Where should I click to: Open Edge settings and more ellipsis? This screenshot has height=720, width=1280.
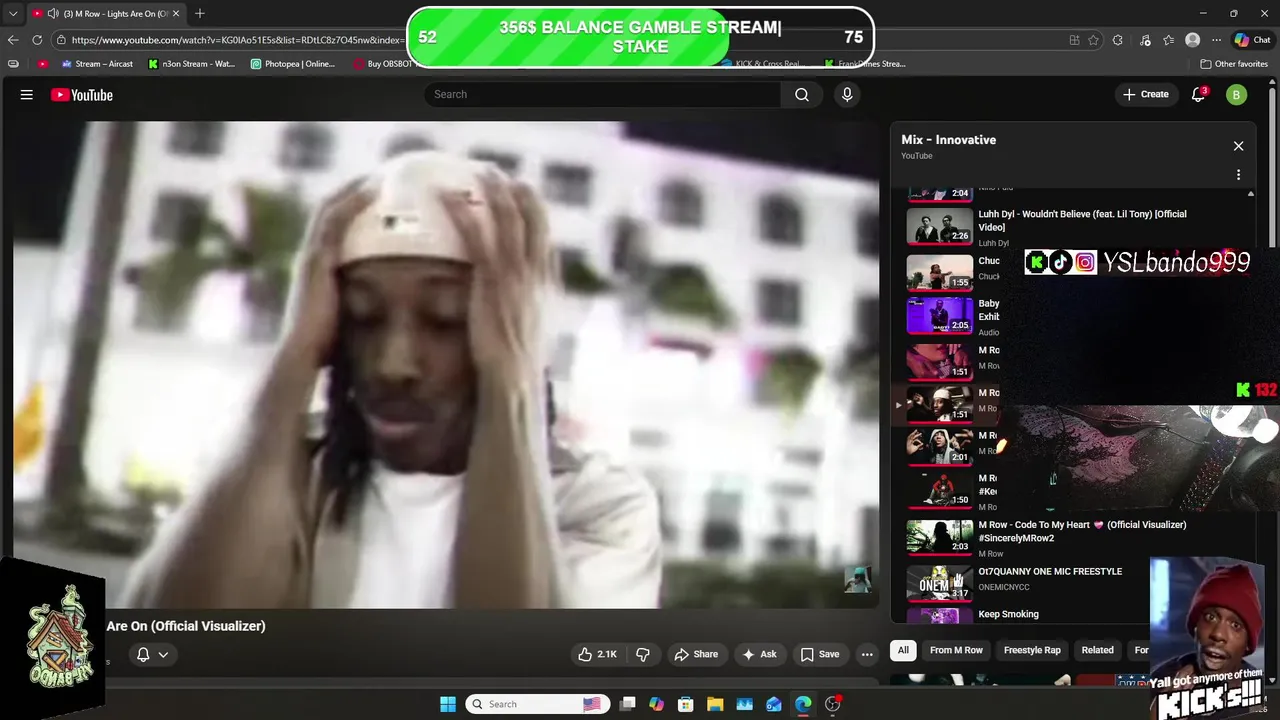pyautogui.click(x=1216, y=40)
